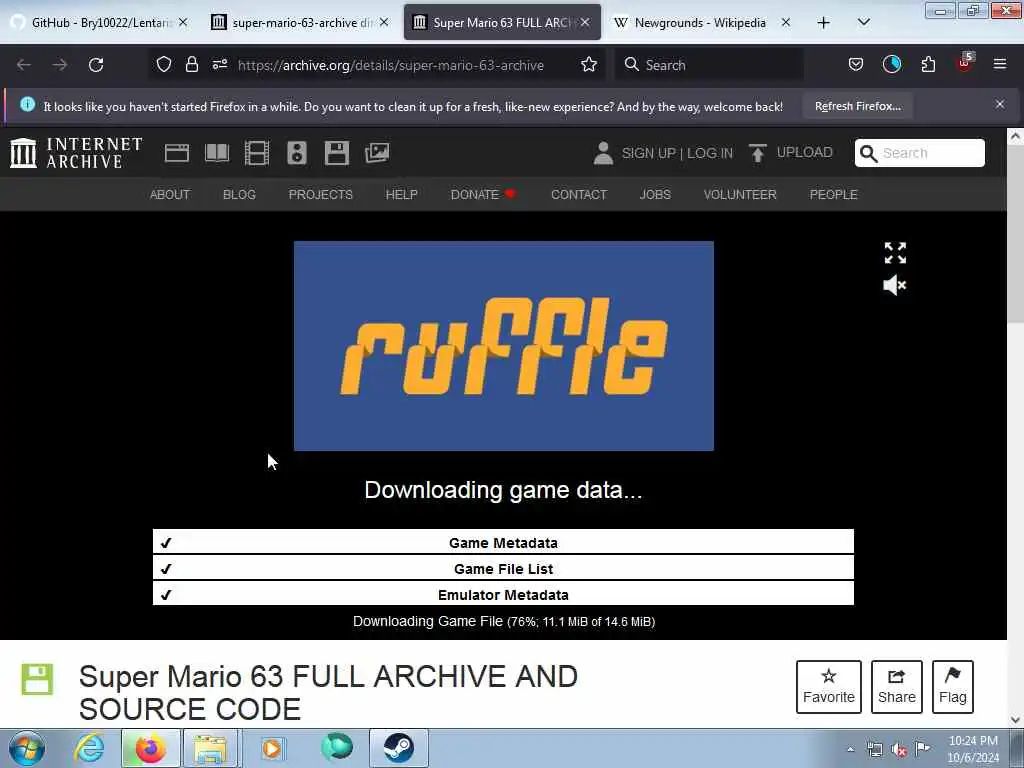Click the Internet Archive search field
Screen dimensions: 1024x768
[x=920, y=153]
